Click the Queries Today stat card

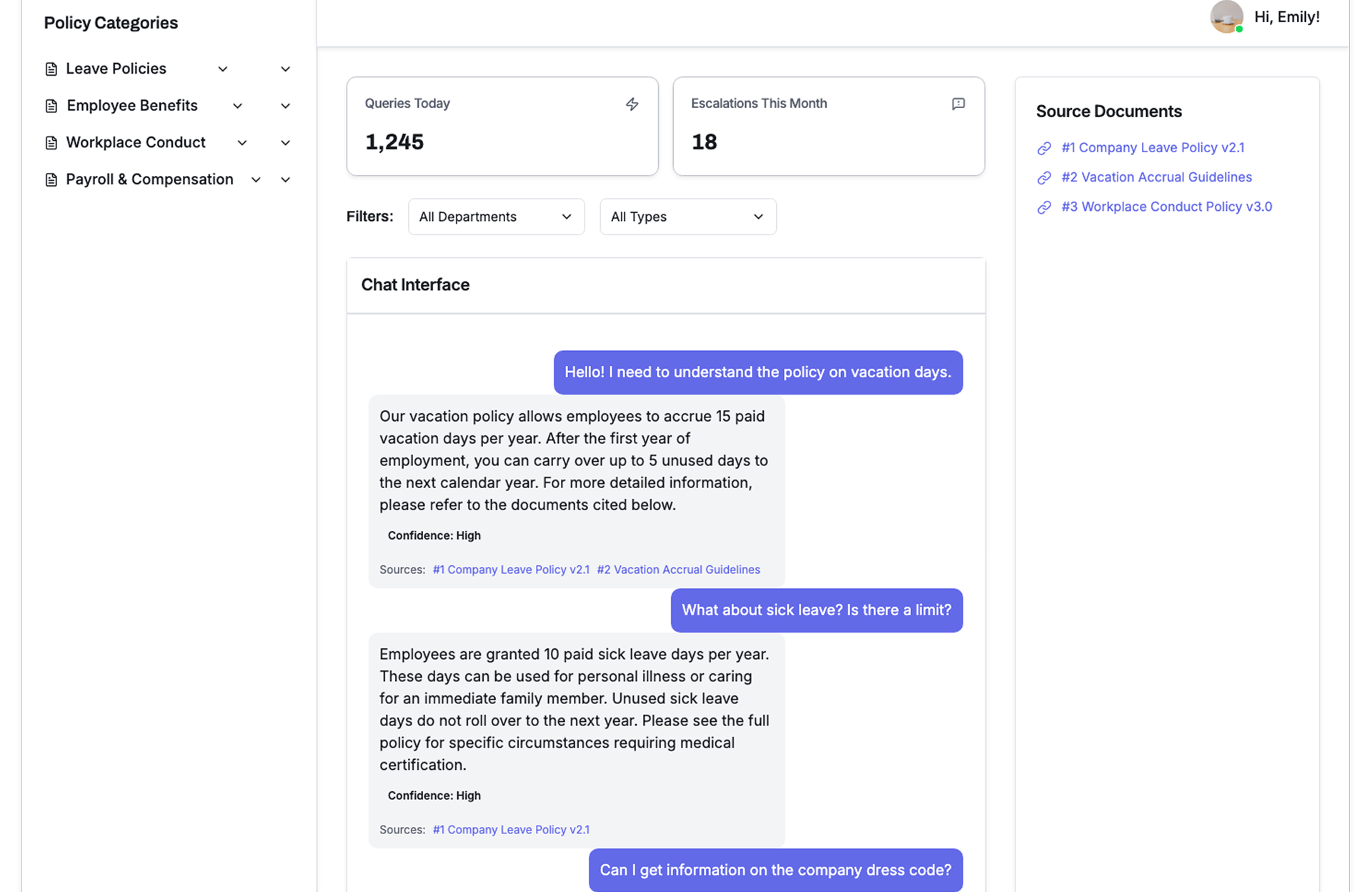[502, 127]
